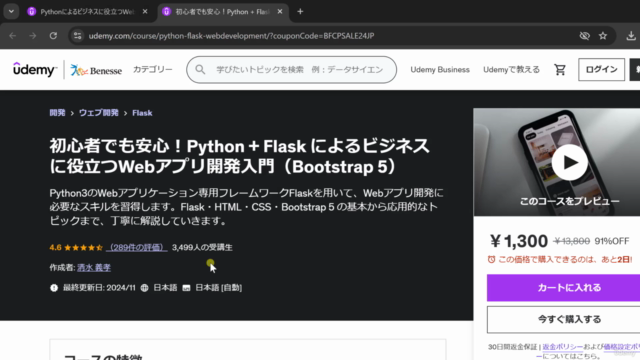This screenshot has width=640, height=360.
Task: Open the browser downloads icon
Action: (631, 36)
